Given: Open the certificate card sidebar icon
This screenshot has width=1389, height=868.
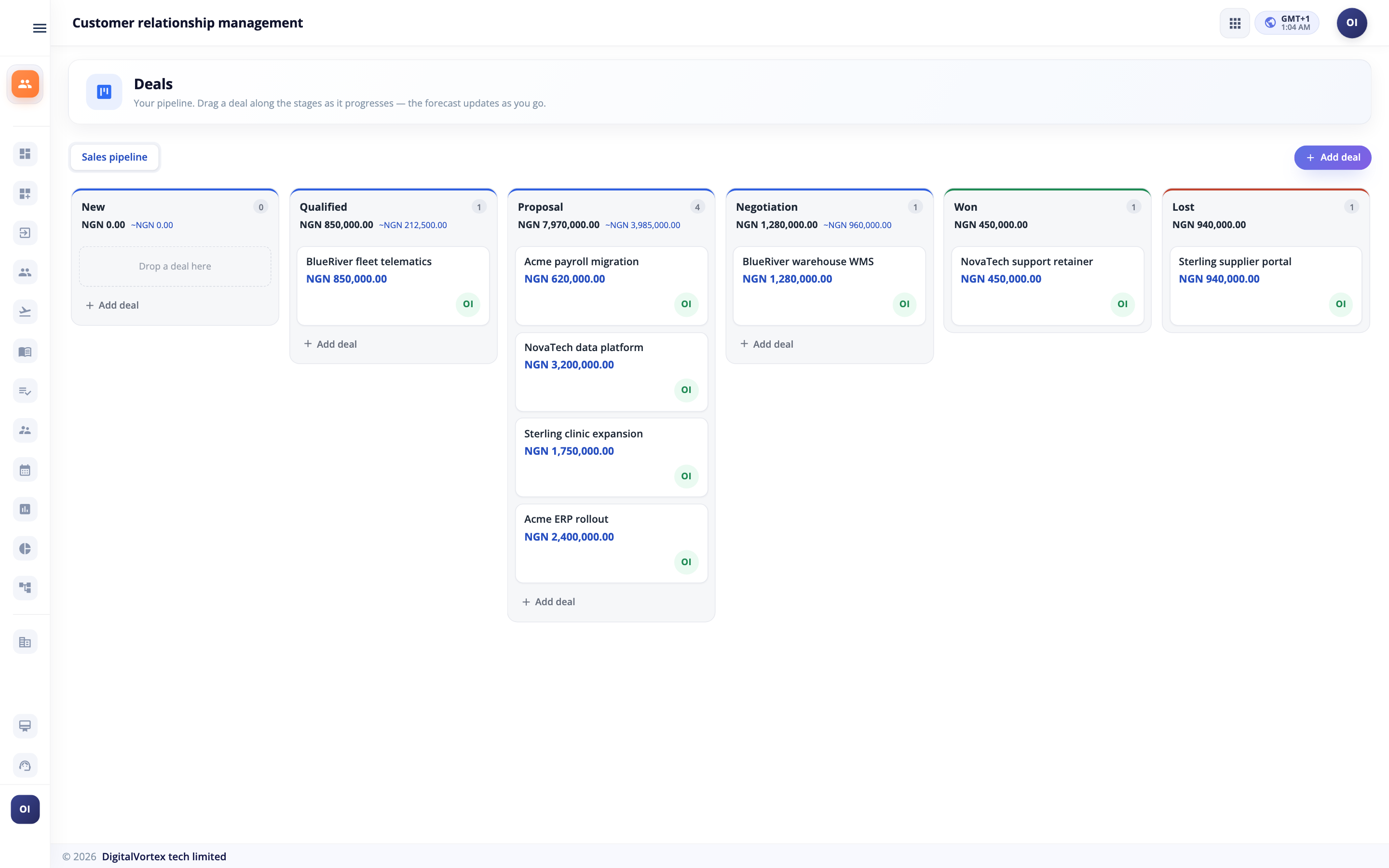Looking at the screenshot, I should click(x=25, y=726).
